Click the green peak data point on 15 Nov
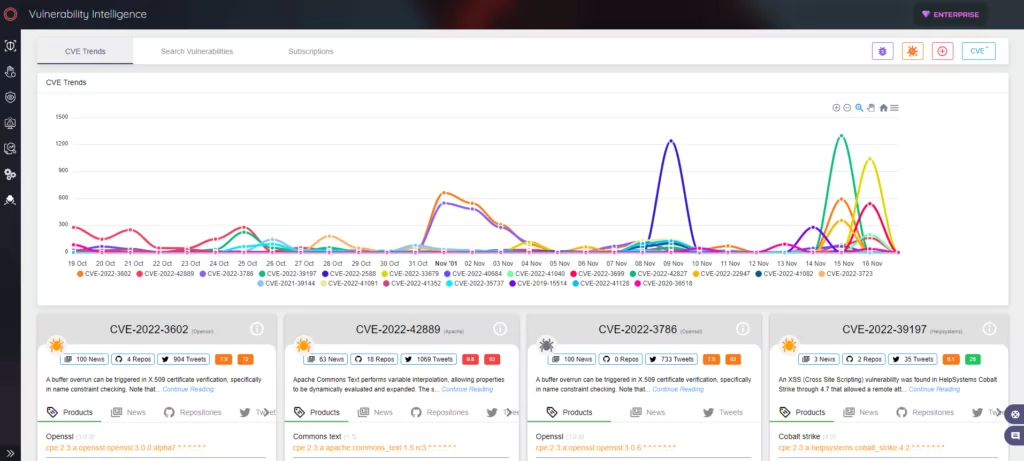Screen dimensions: 1024x461 [x=842, y=136]
